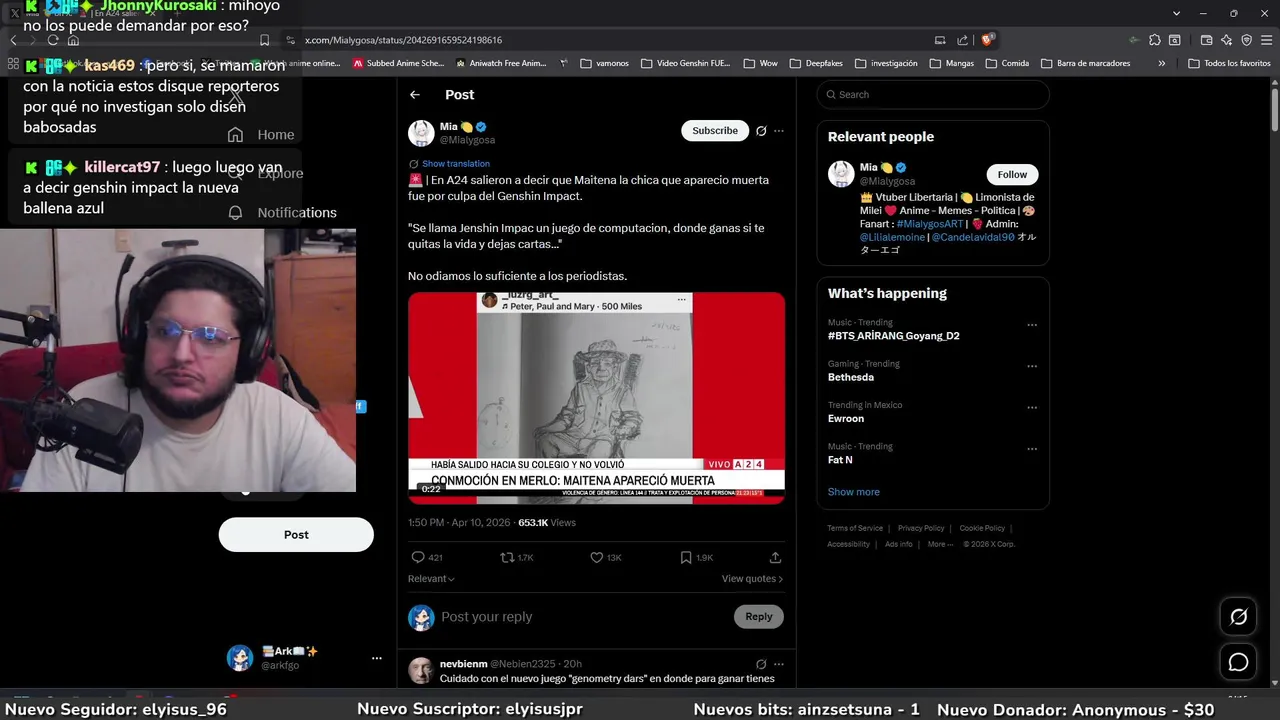This screenshot has width=1280, height=720.
Task: Go back using the Post arrow
Action: [415, 95]
